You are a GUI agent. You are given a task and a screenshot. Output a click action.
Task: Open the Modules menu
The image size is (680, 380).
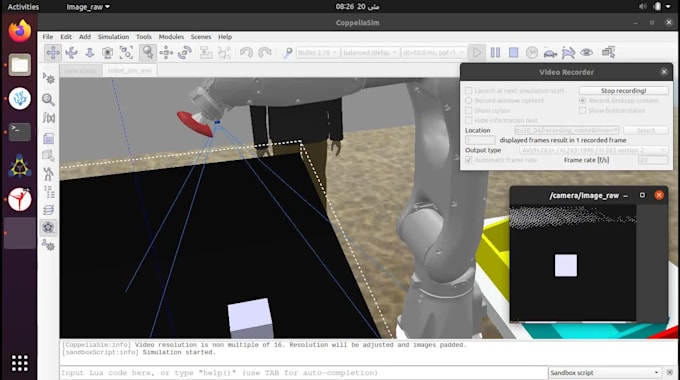pyautogui.click(x=171, y=37)
